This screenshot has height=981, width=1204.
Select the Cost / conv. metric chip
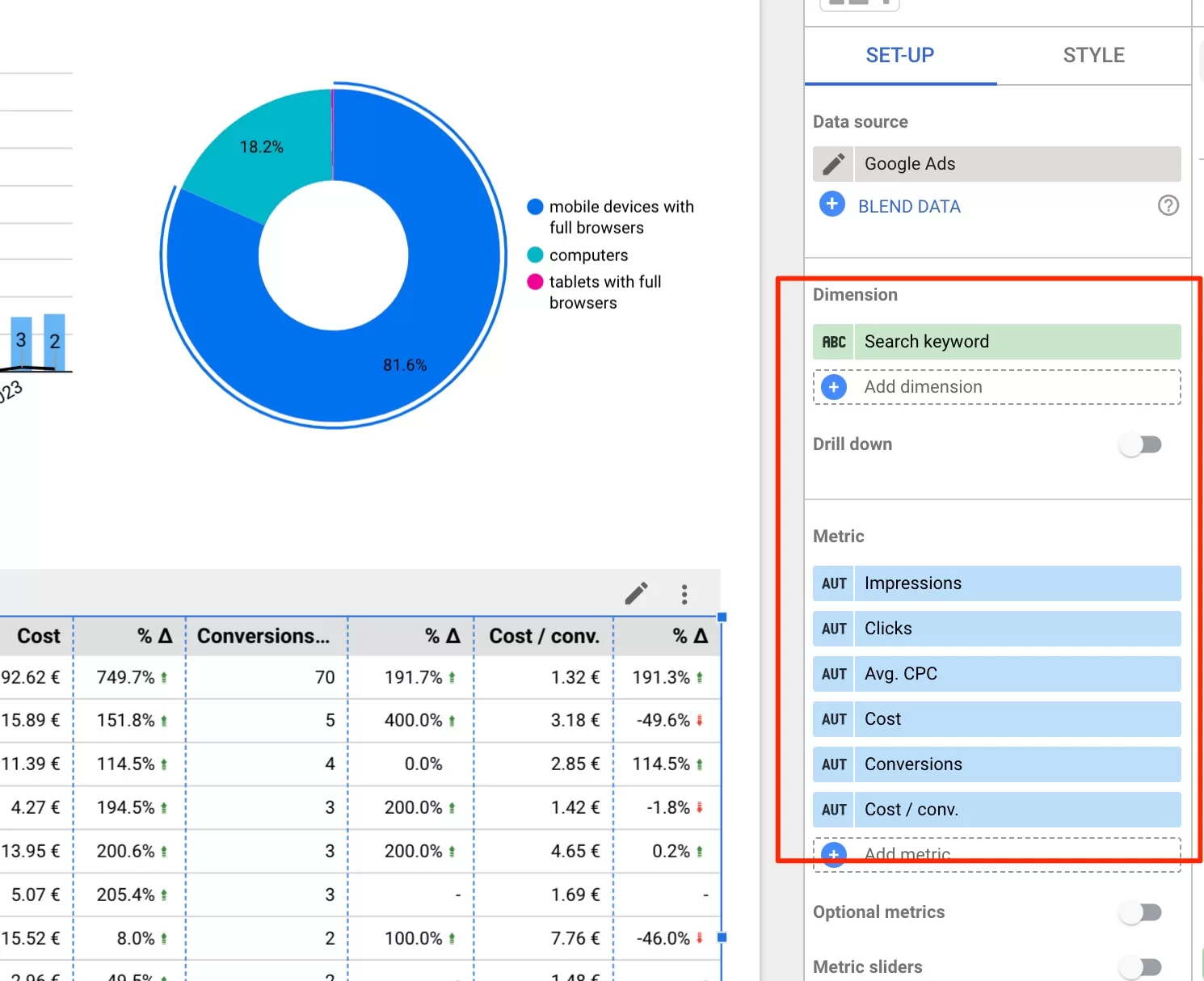997,810
